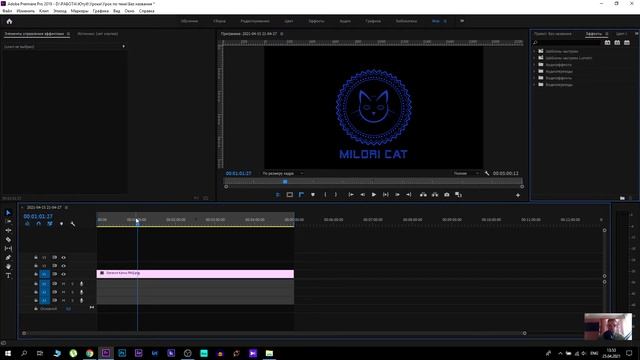Screen dimensions: 640x360
Task: Select the Razor tool
Action: coord(8,240)
